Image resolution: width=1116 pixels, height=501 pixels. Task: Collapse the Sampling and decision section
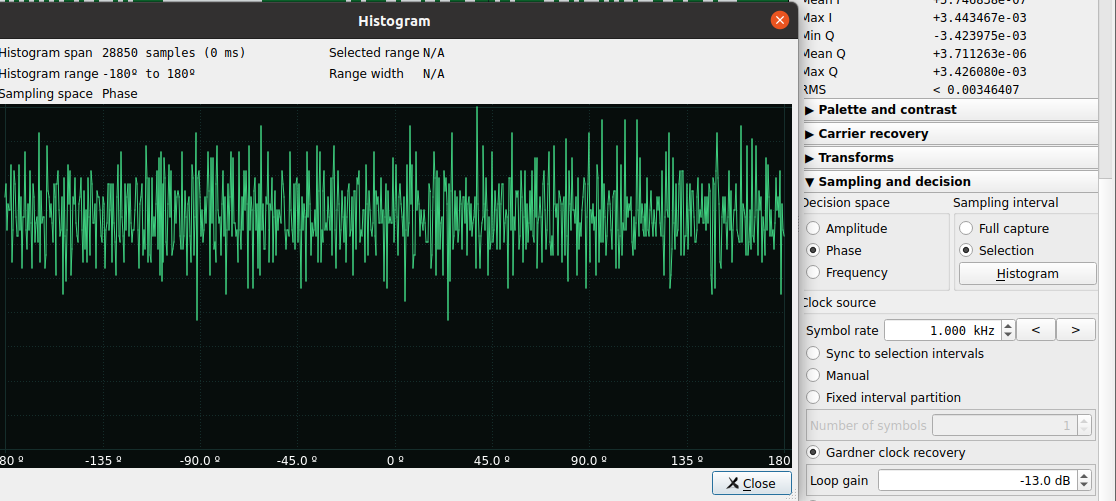point(893,182)
